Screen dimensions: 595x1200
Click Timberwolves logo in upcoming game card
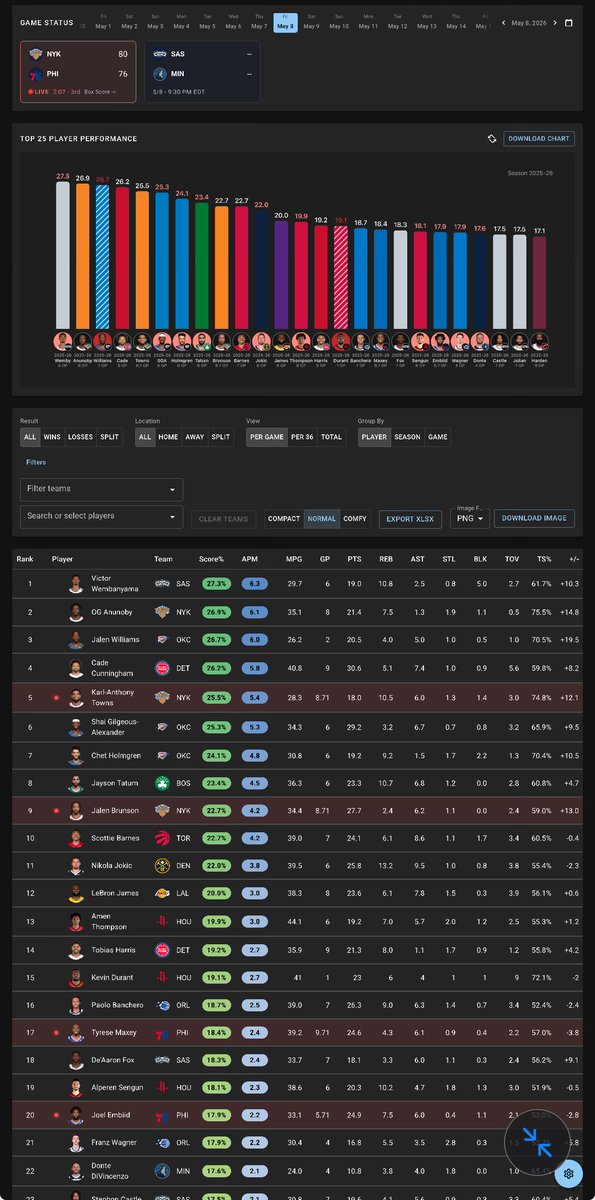[160, 74]
